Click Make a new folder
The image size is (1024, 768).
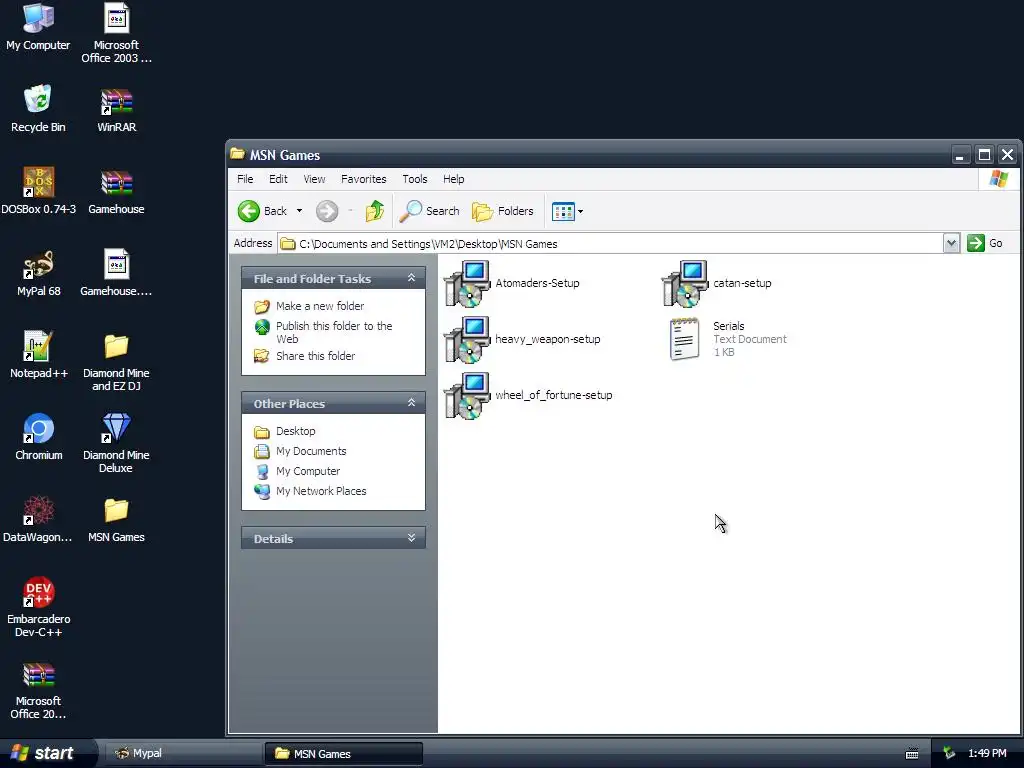[320, 306]
